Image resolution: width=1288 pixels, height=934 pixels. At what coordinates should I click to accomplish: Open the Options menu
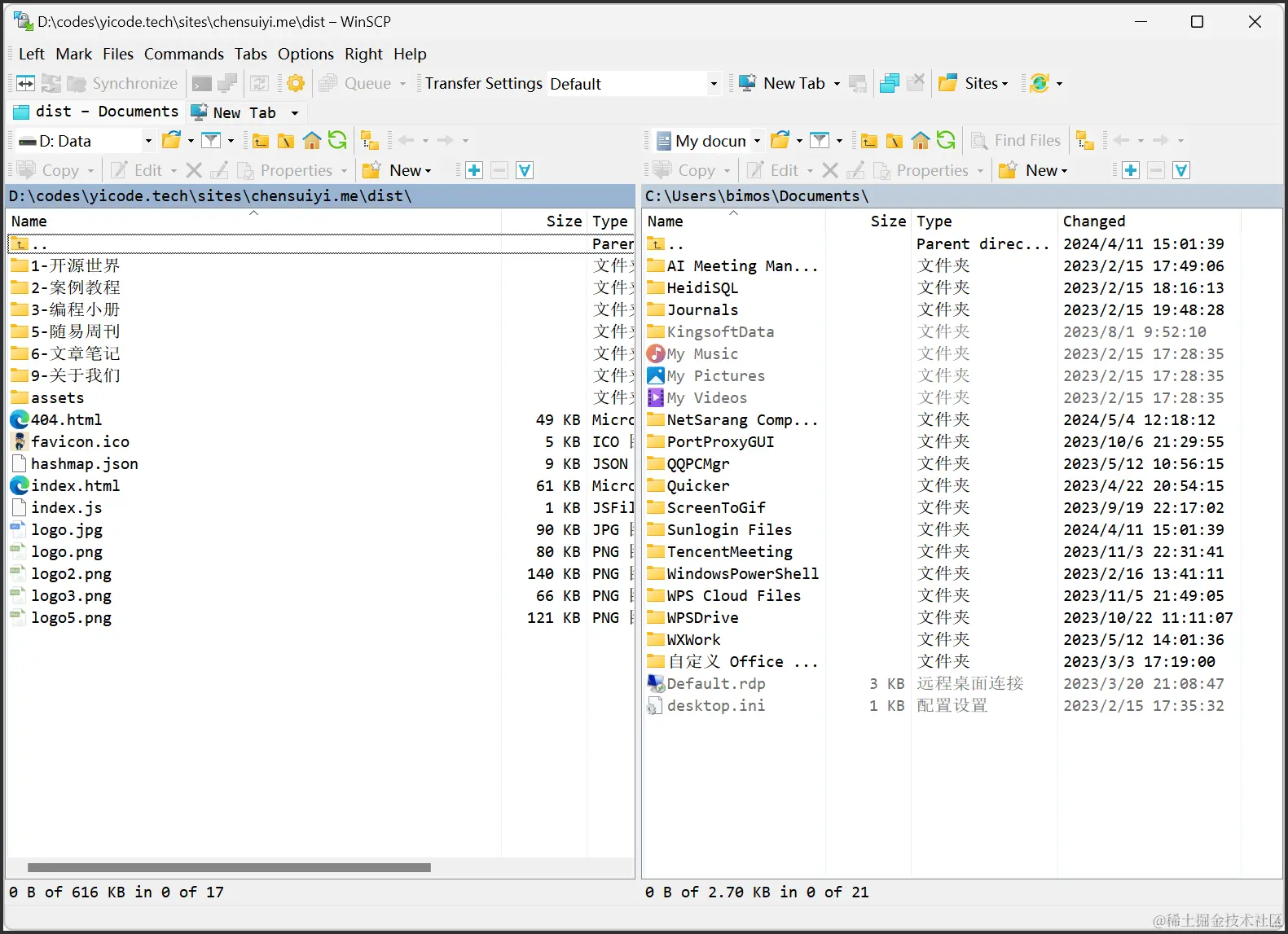[306, 54]
